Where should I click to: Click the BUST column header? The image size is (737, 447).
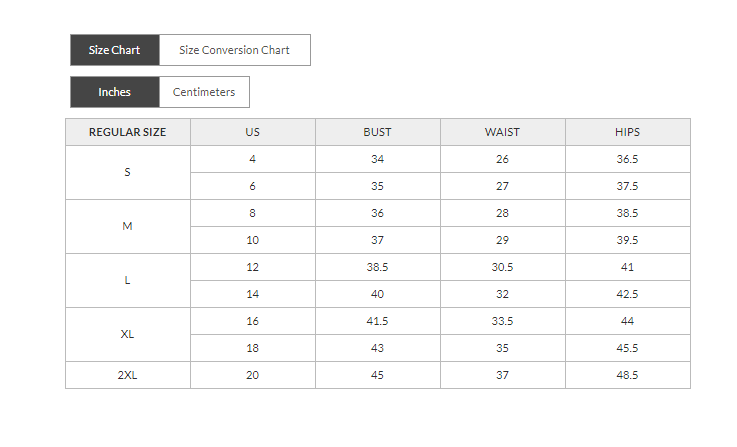click(377, 132)
